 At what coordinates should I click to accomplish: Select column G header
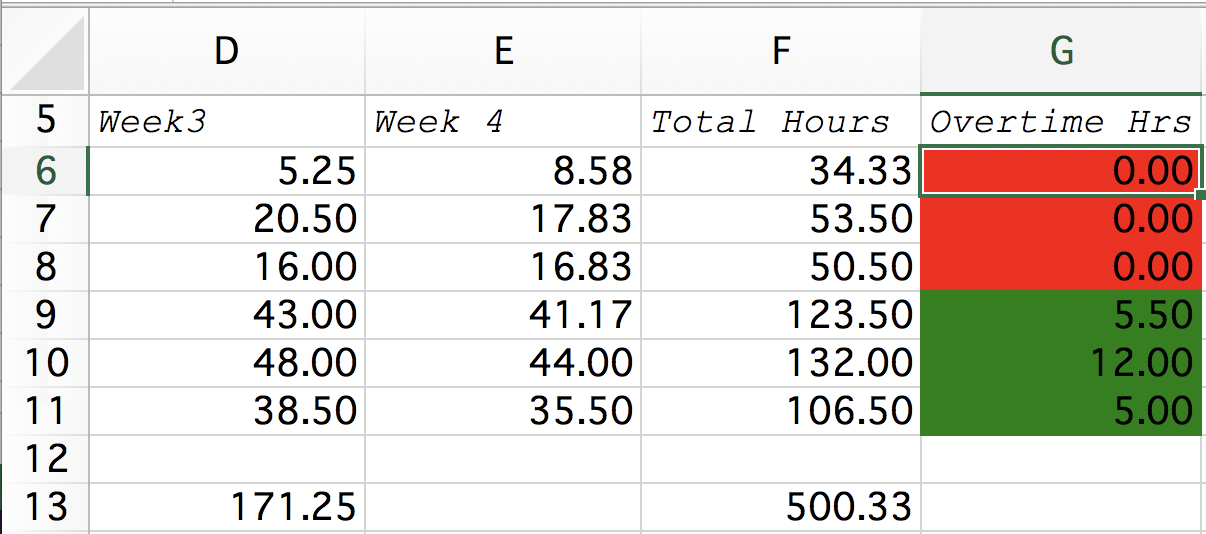point(1061,51)
